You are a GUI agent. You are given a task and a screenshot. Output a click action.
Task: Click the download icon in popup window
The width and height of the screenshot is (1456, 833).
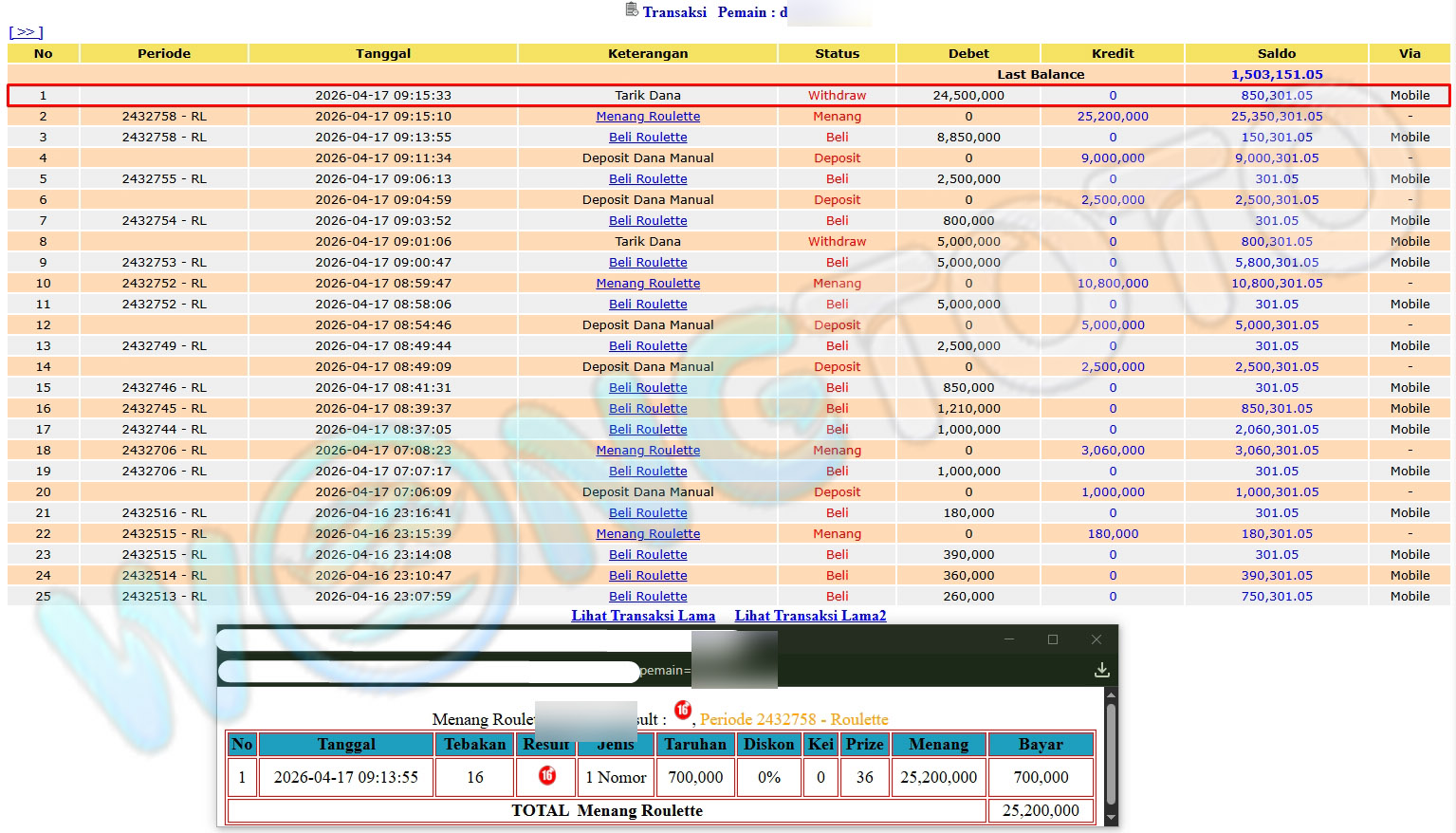1101,670
